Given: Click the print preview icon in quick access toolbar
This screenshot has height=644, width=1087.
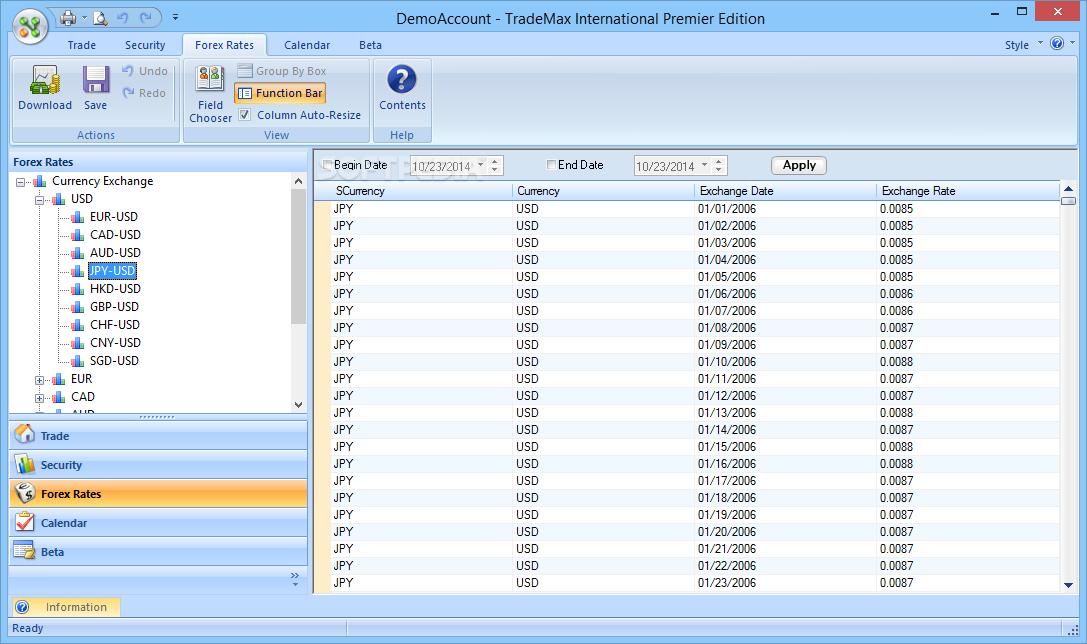Looking at the screenshot, I should 101,18.
